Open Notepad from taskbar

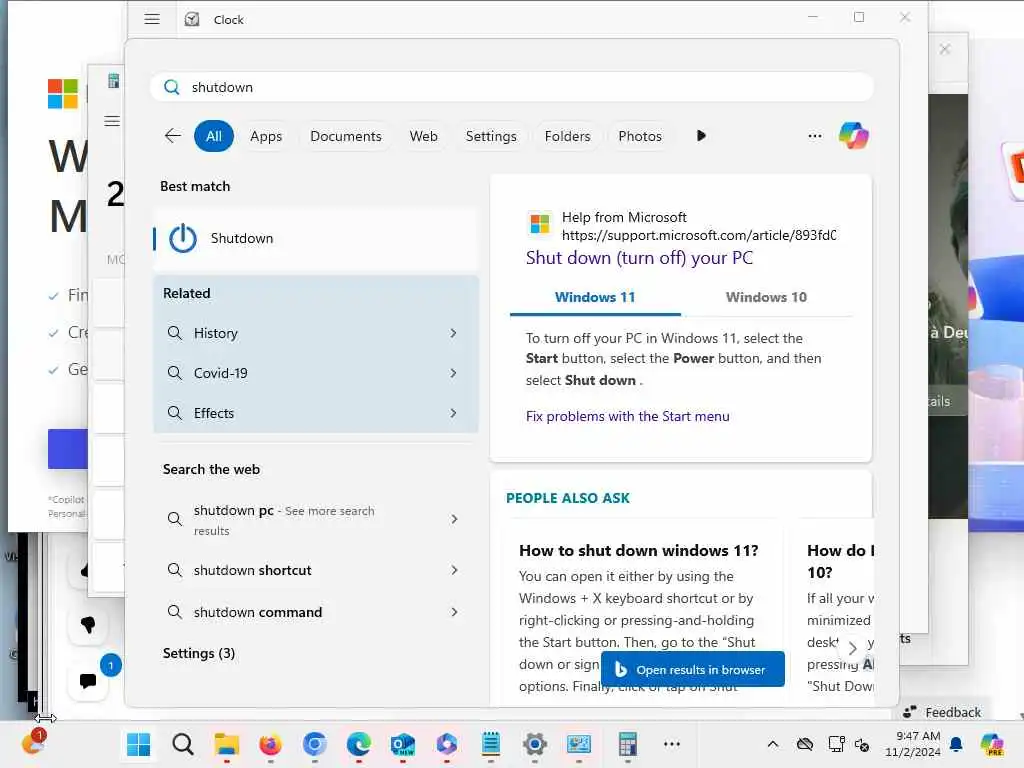(490, 744)
